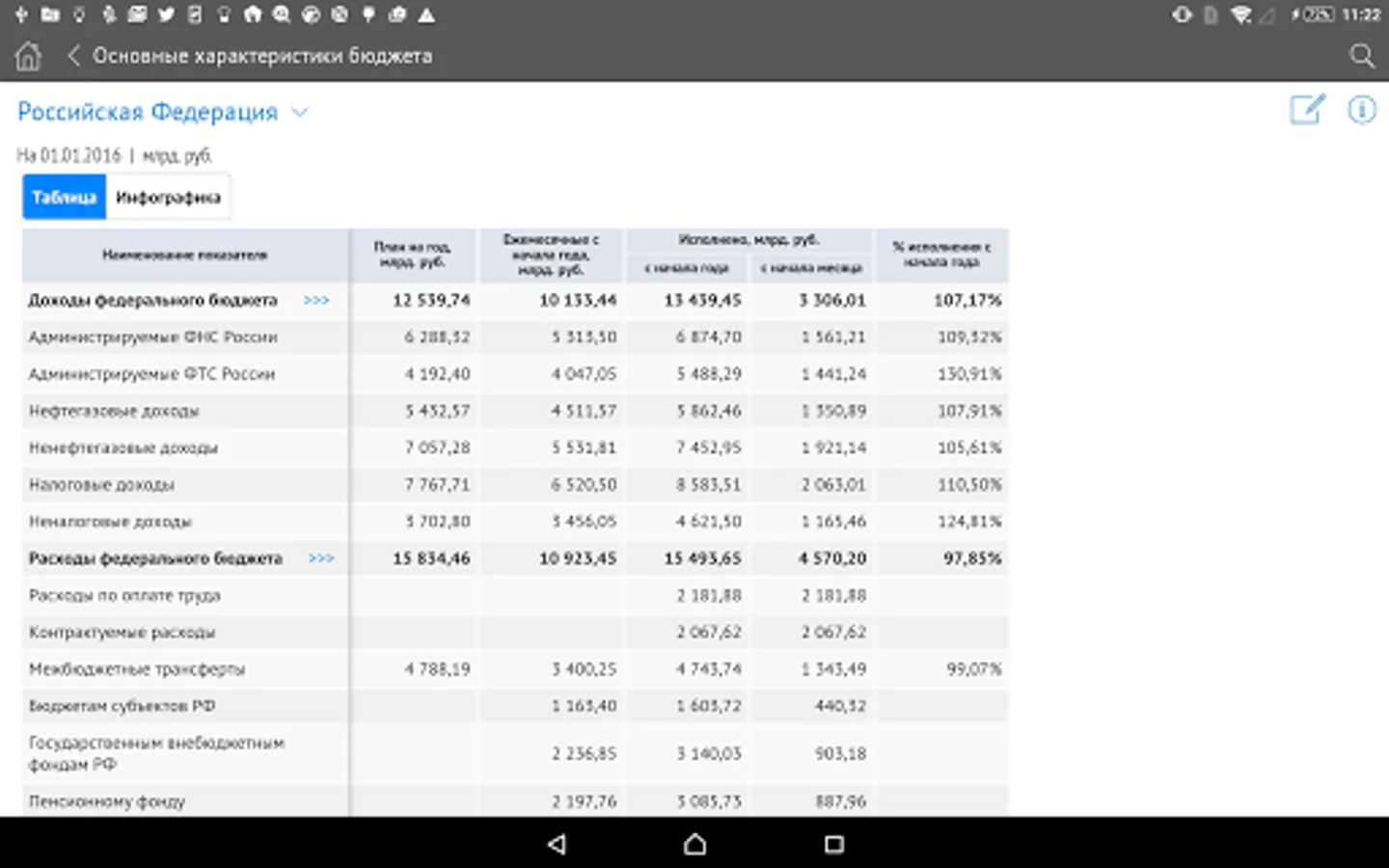This screenshot has height=868, width=1389.
Task: Tap the Wi-Fi icon in the status bar
Action: coord(1241,14)
